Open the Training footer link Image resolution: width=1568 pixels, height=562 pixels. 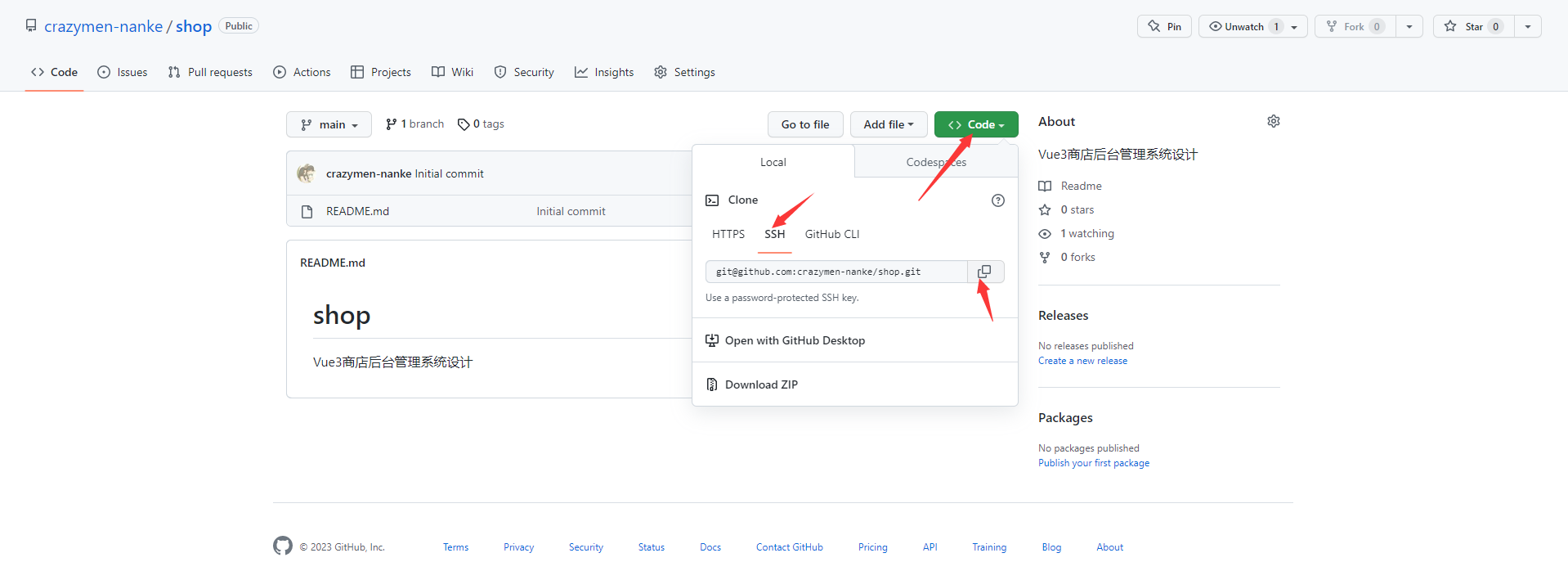[x=989, y=547]
